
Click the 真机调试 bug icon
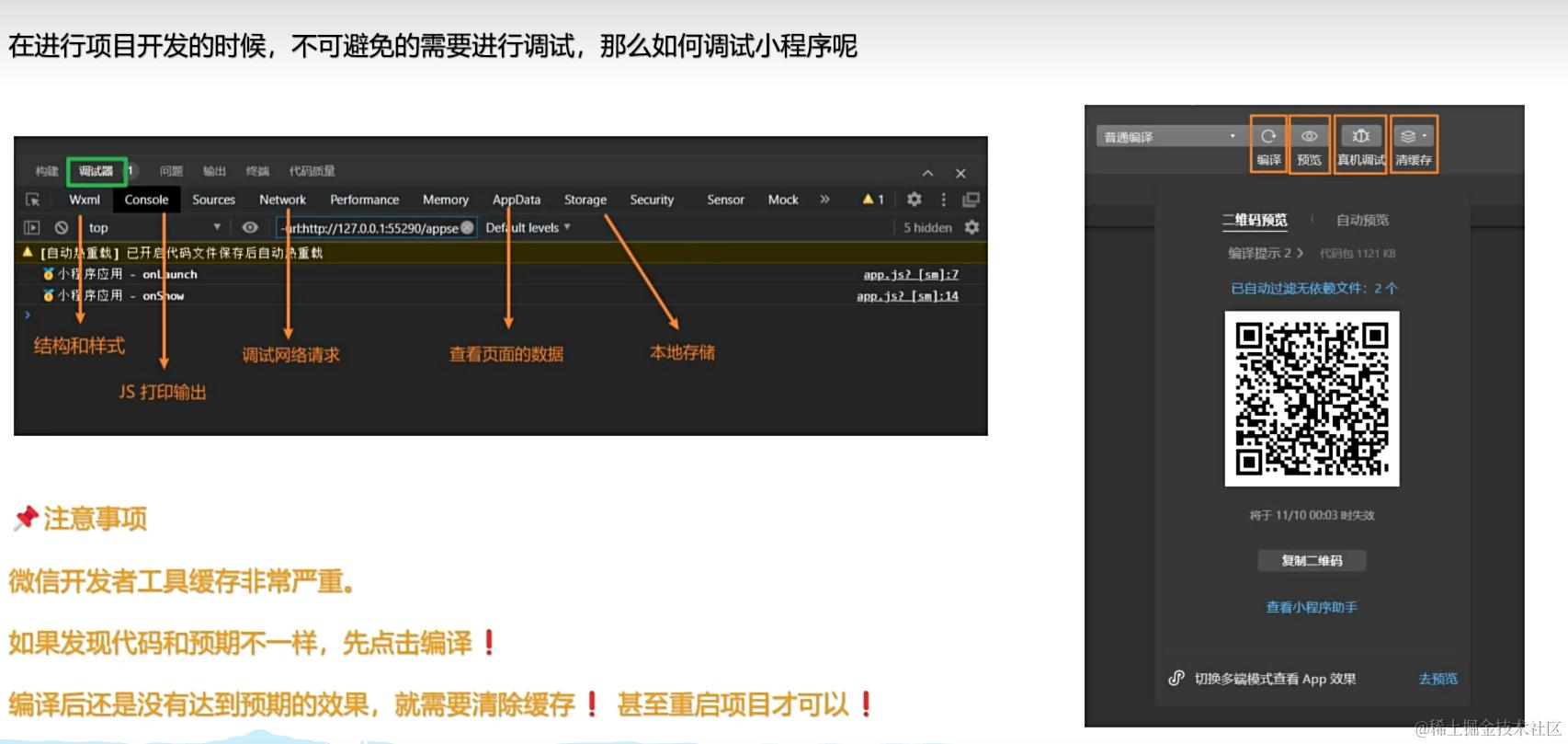pyautogui.click(x=1361, y=136)
